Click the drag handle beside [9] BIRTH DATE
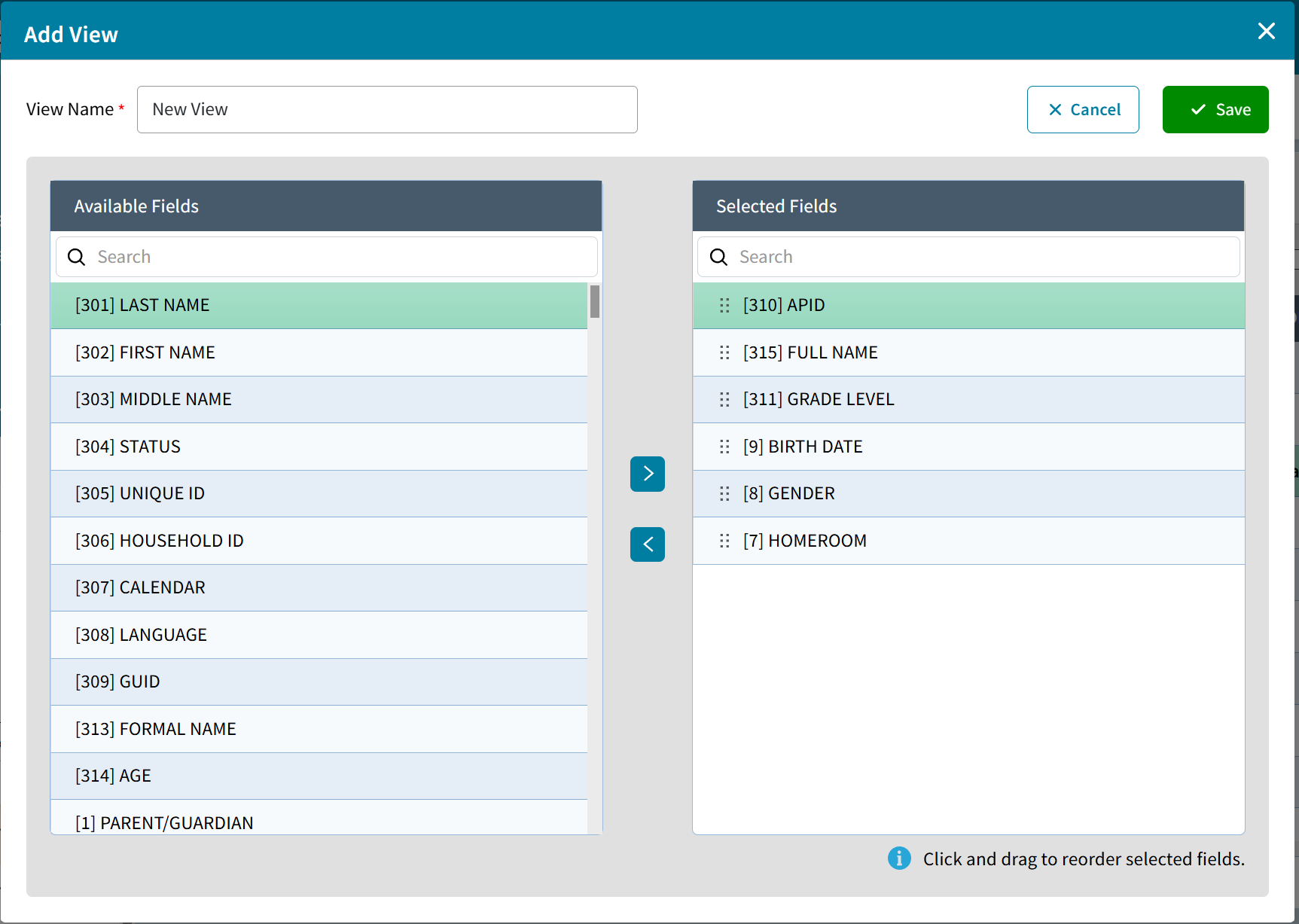This screenshot has height=924, width=1299. coord(724,447)
